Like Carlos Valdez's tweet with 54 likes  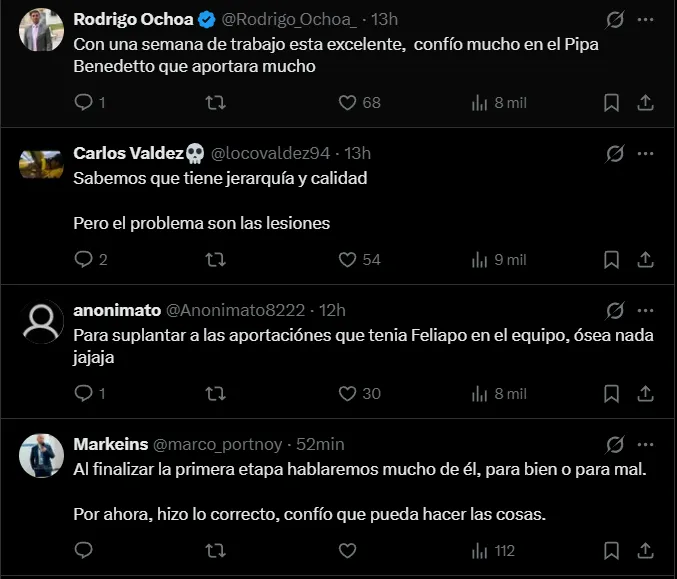347,259
